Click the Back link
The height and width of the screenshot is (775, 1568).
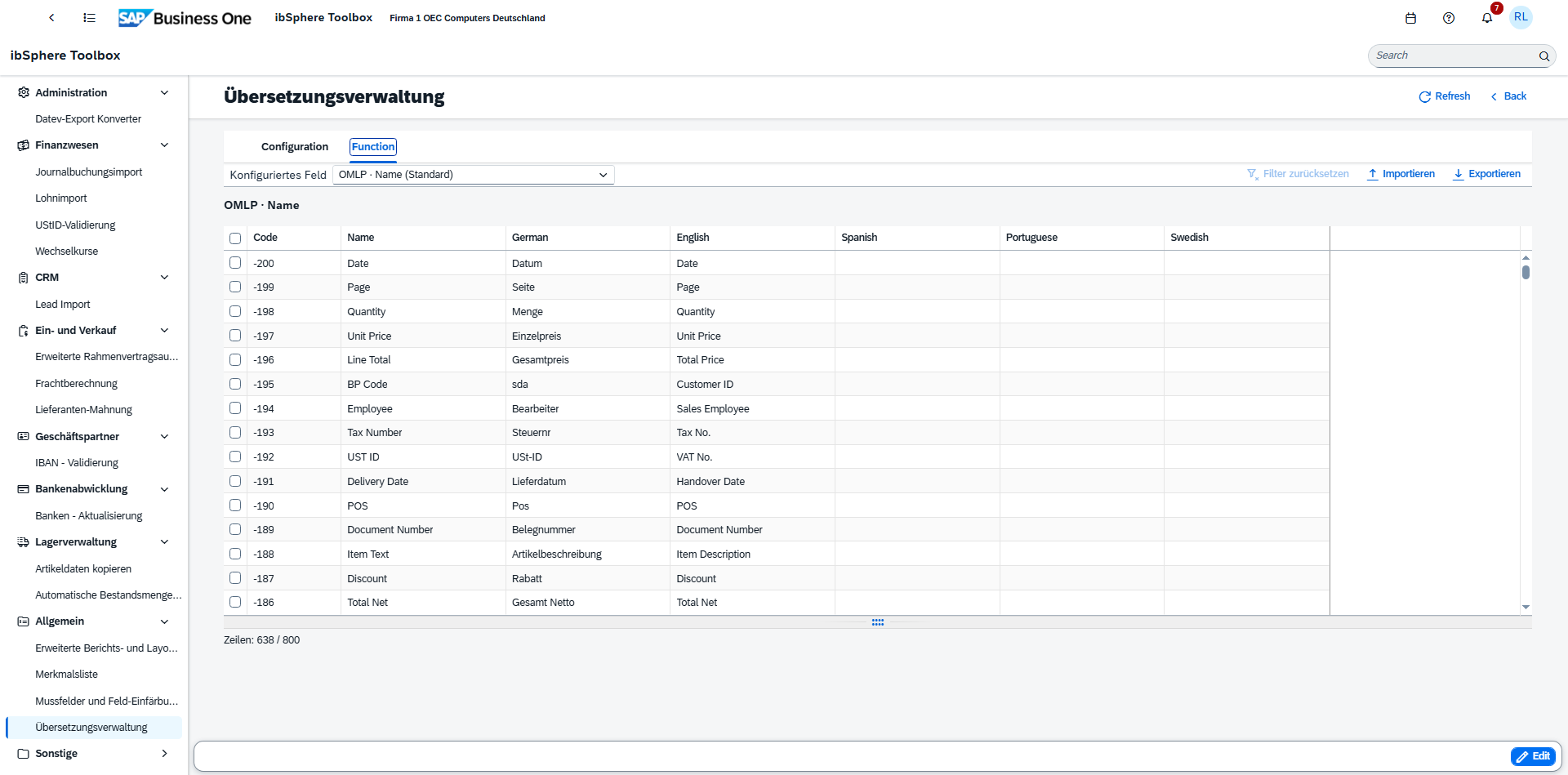click(1508, 96)
